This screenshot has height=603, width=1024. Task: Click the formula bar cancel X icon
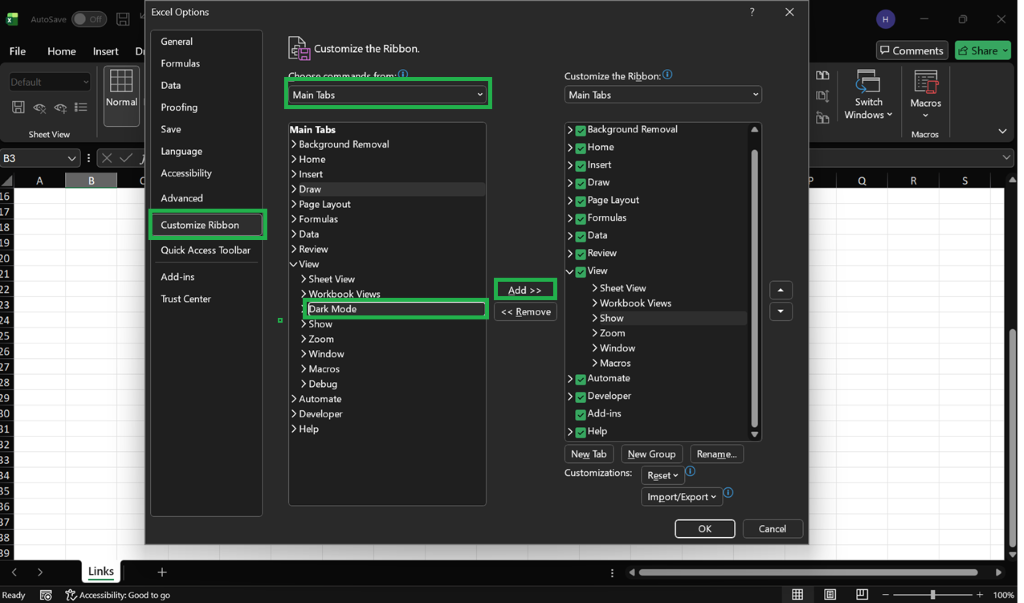click(107, 158)
